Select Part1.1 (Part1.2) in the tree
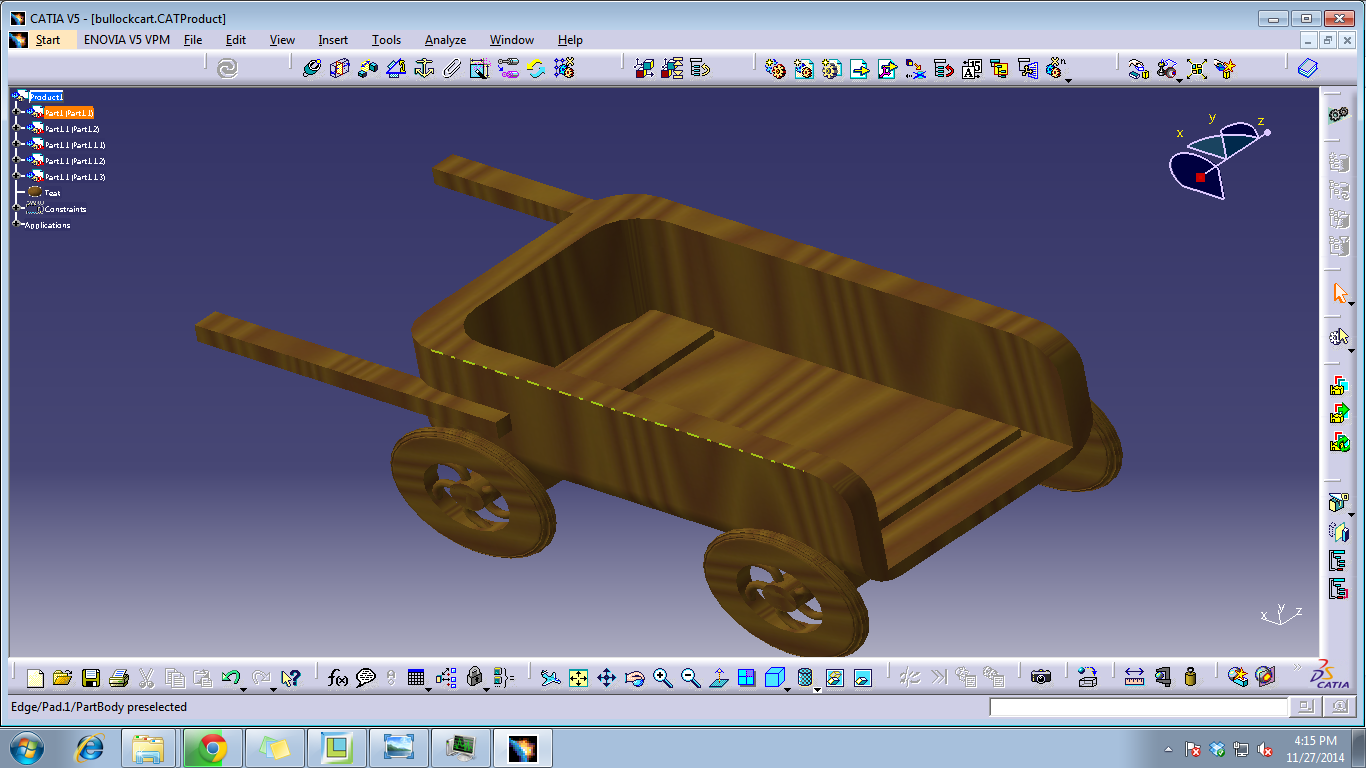The height and width of the screenshot is (768, 1366). click(72, 129)
